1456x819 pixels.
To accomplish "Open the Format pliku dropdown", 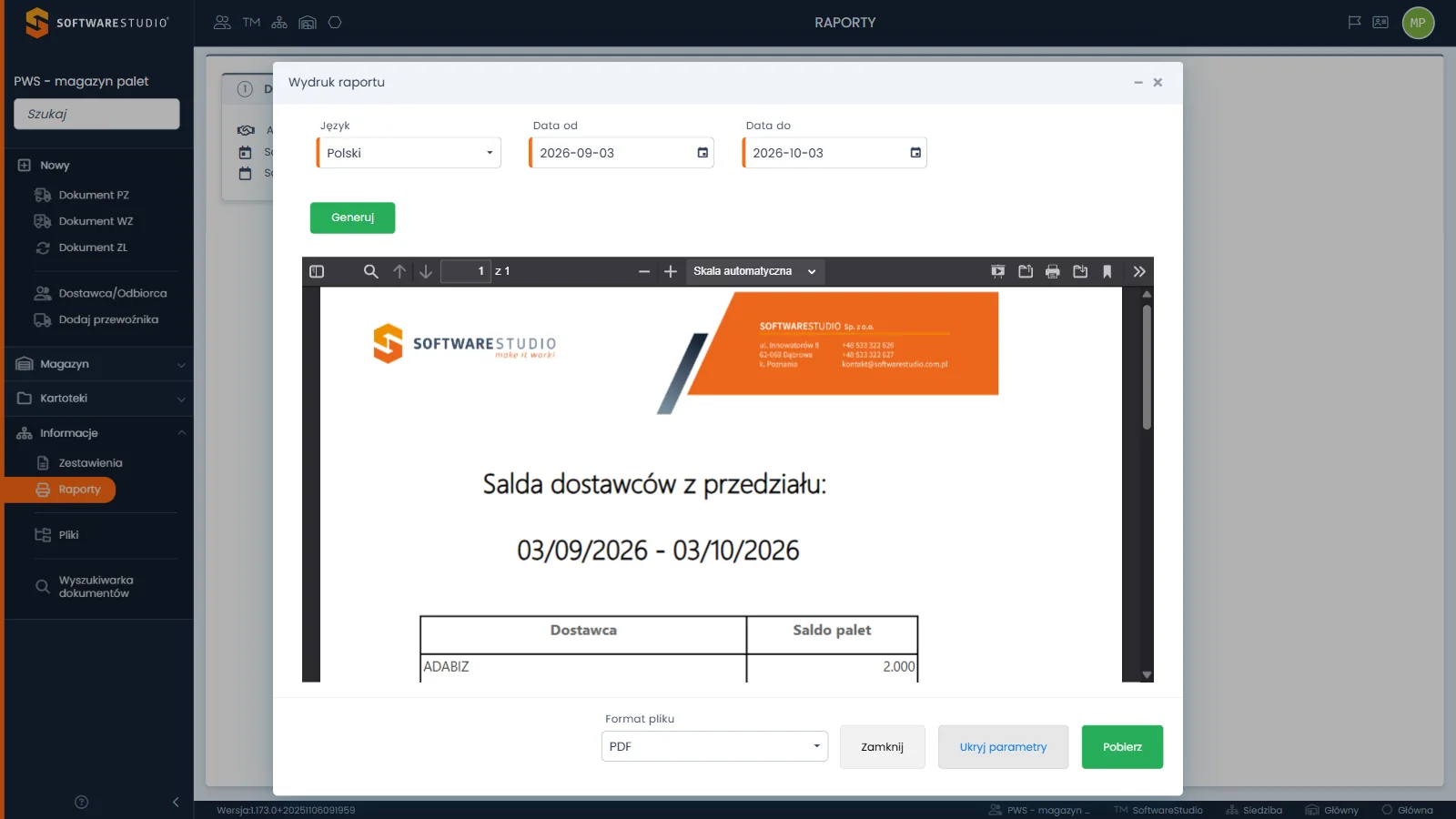I will [714, 746].
